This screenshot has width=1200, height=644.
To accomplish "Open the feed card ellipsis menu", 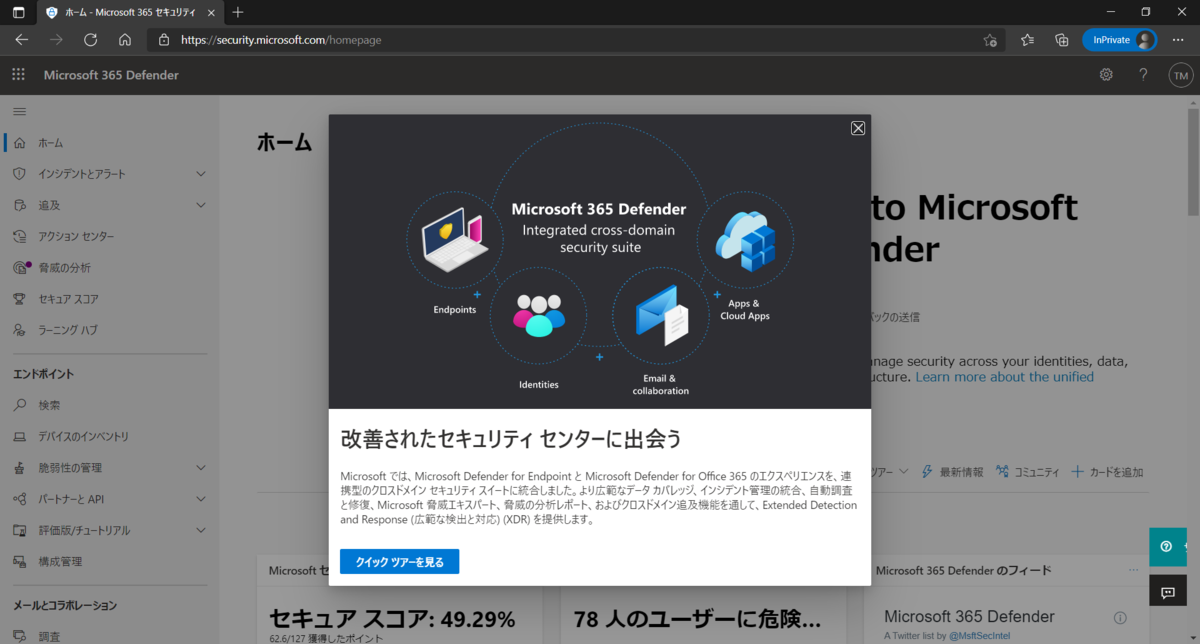I will point(1133,570).
